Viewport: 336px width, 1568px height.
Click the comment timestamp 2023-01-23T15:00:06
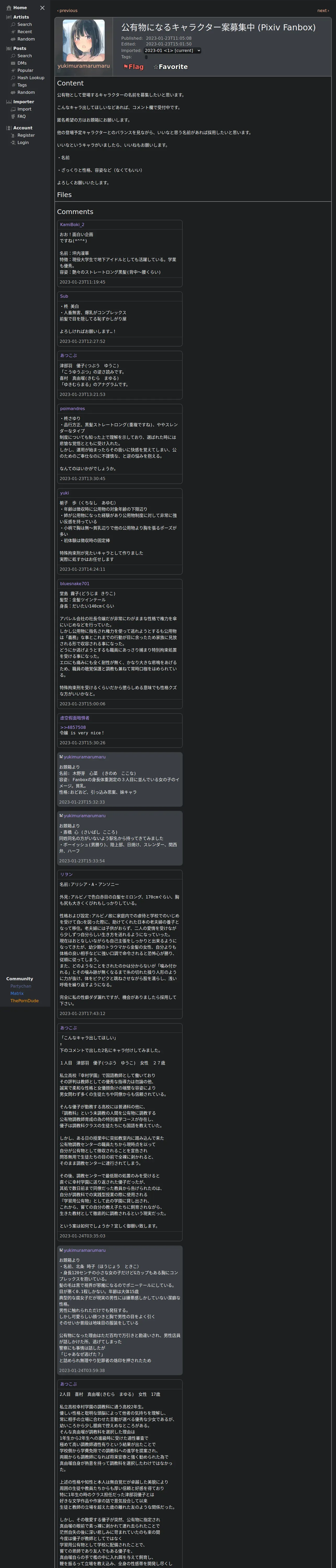point(82,704)
